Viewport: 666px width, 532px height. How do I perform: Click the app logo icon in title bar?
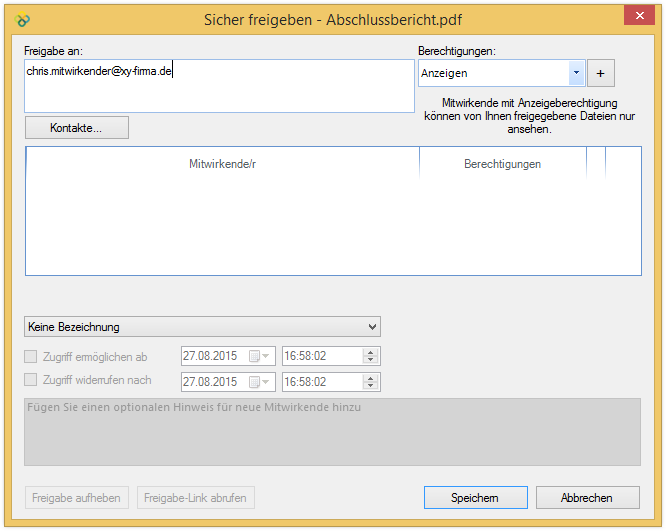pos(22,20)
